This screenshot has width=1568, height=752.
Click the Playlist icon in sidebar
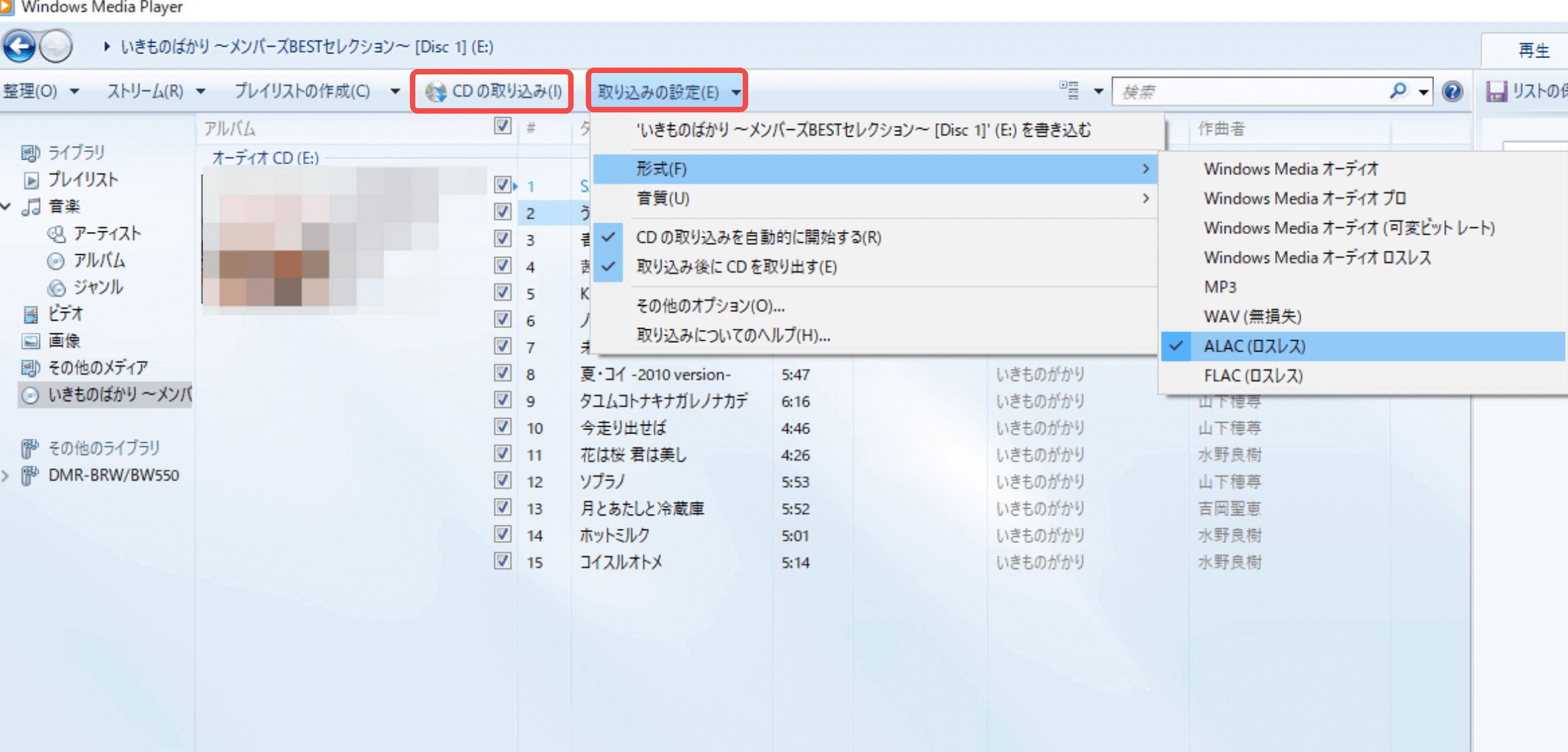(x=31, y=180)
